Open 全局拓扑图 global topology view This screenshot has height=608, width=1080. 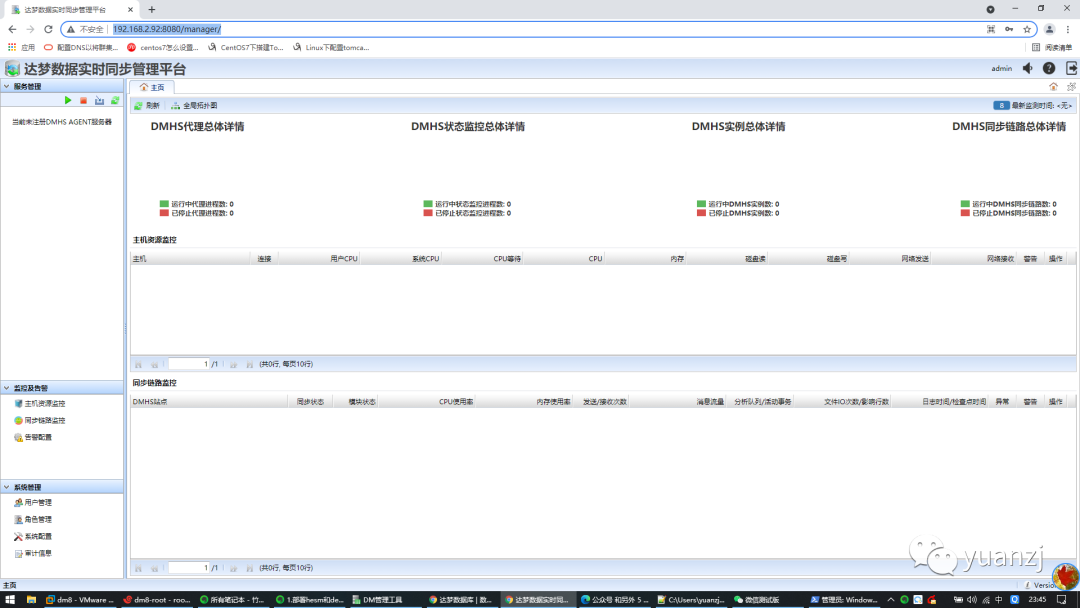(x=194, y=105)
